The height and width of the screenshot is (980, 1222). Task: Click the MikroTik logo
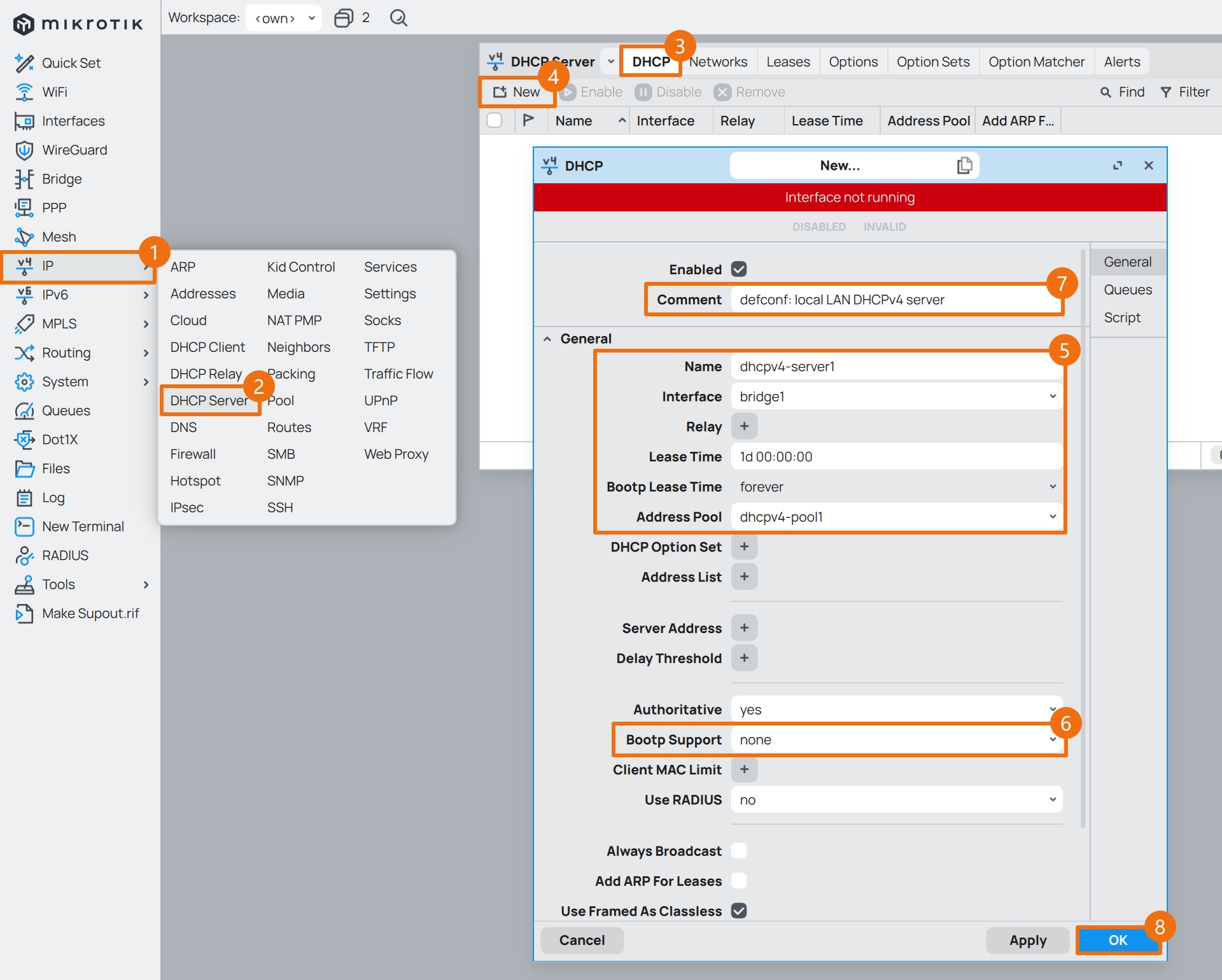coord(78,24)
